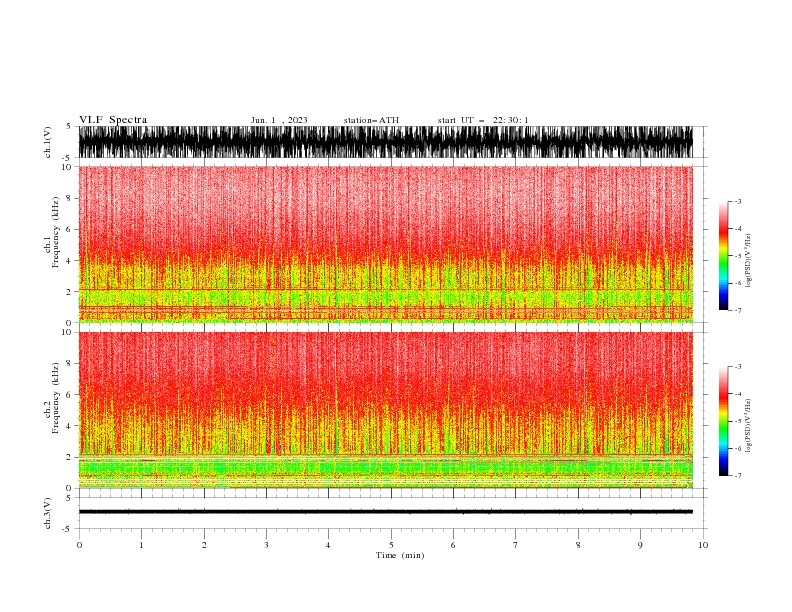
Task: Click time axis tick label "8"
Action: coord(578,545)
